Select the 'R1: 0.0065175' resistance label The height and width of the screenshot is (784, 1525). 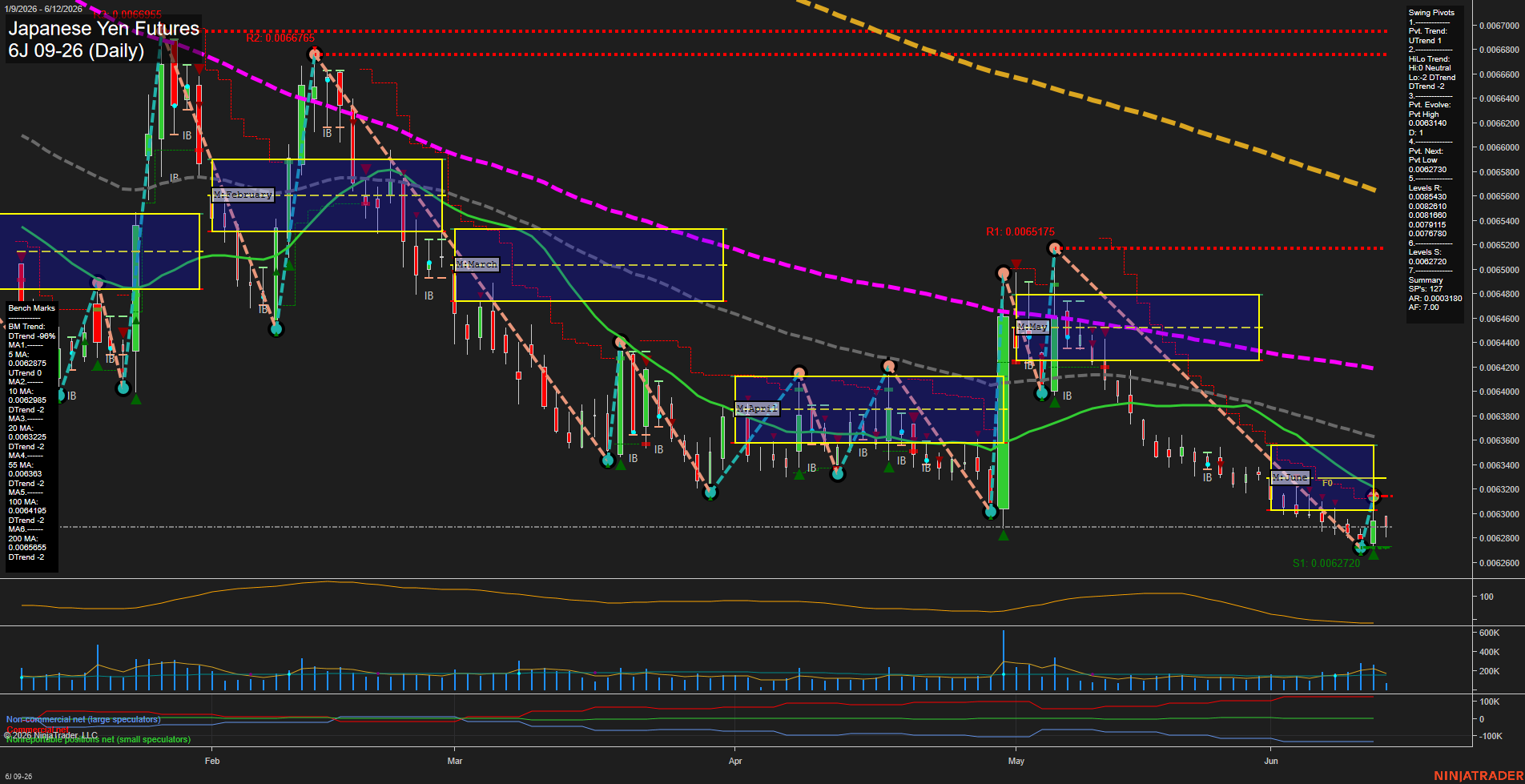[x=1020, y=232]
